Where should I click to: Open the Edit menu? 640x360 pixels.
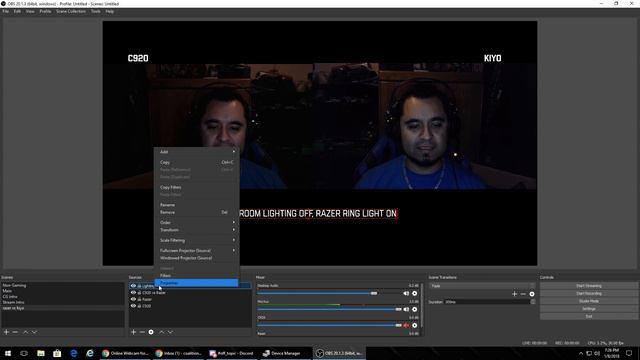point(17,11)
